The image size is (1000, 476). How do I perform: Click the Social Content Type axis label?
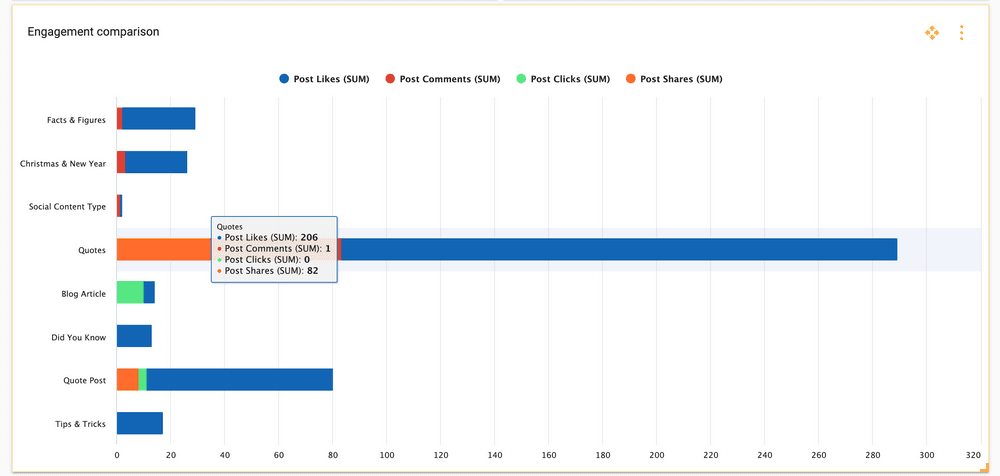[x=67, y=207]
